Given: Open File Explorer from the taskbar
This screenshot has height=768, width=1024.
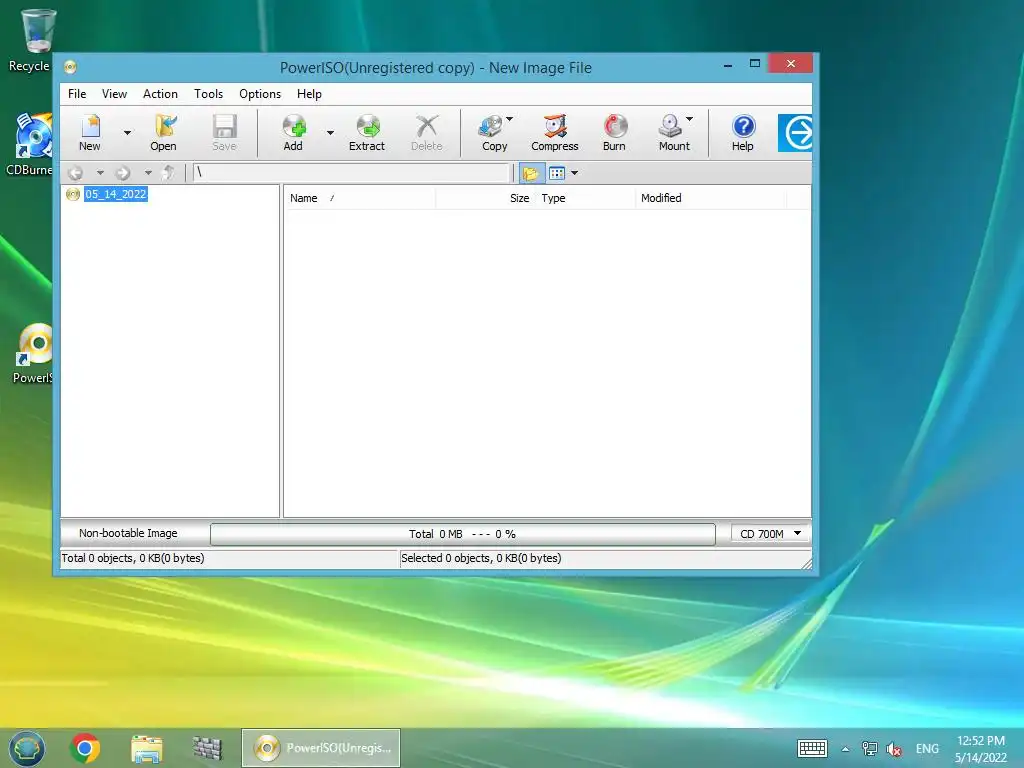Looking at the screenshot, I should click(x=147, y=748).
